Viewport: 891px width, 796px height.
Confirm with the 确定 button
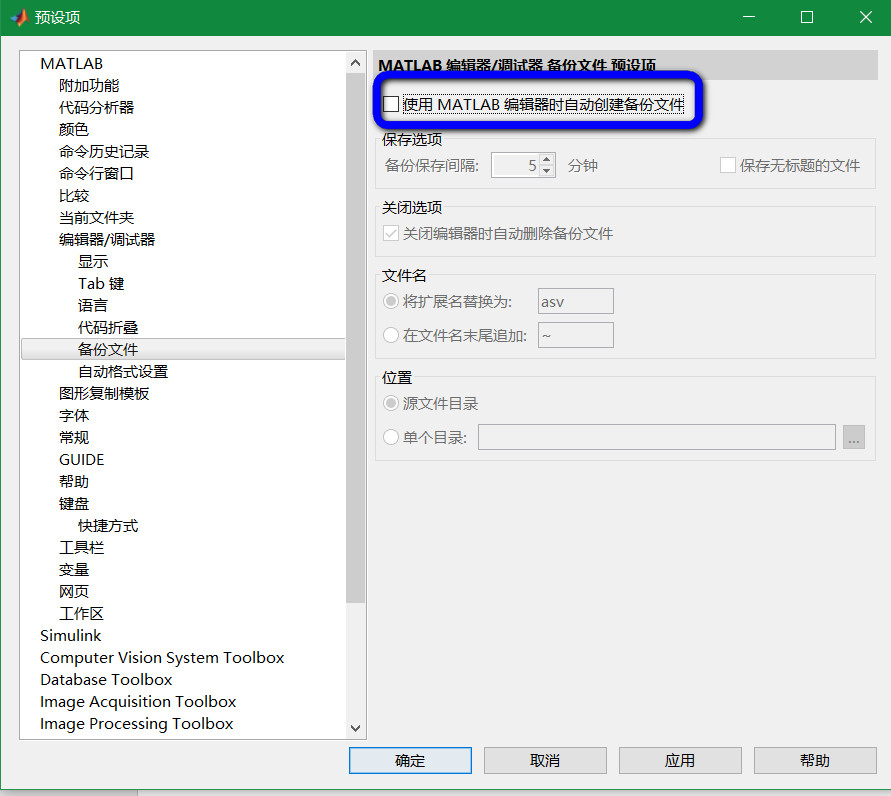(410, 760)
